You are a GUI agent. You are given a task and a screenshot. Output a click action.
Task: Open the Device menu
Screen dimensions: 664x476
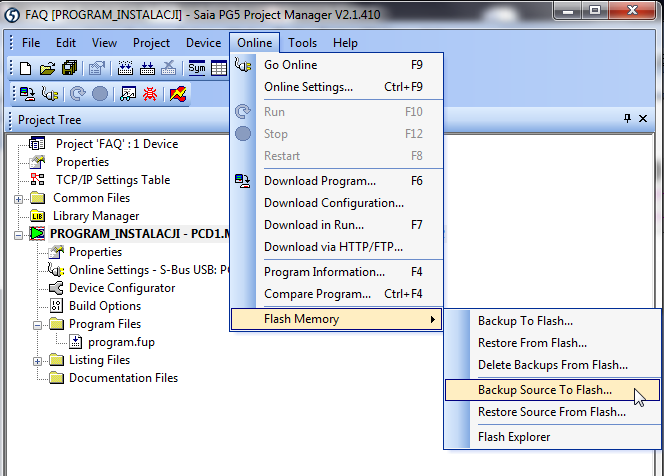[203, 43]
